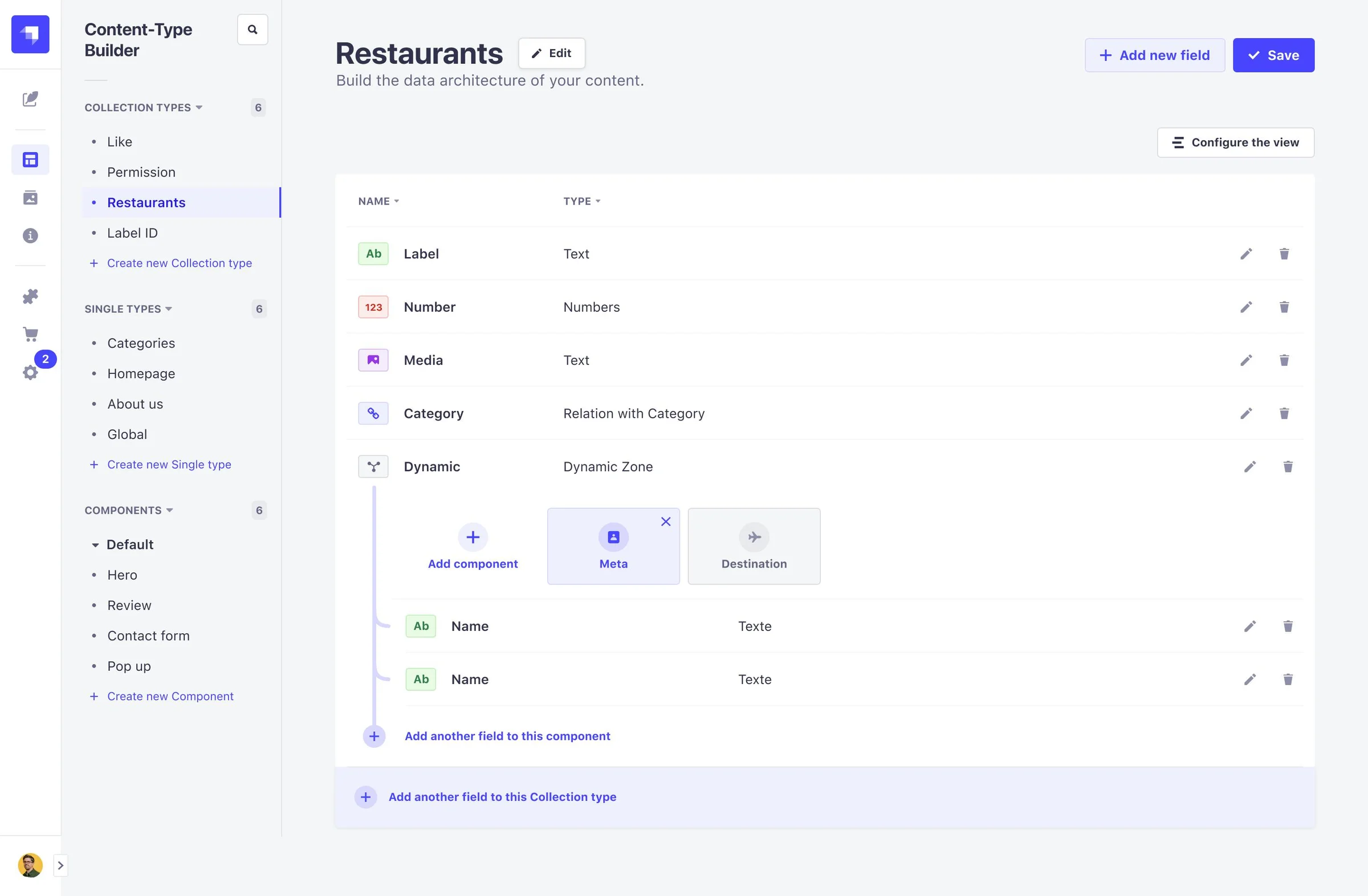Click Add another field to this component
The width and height of the screenshot is (1368, 896).
[x=507, y=736]
